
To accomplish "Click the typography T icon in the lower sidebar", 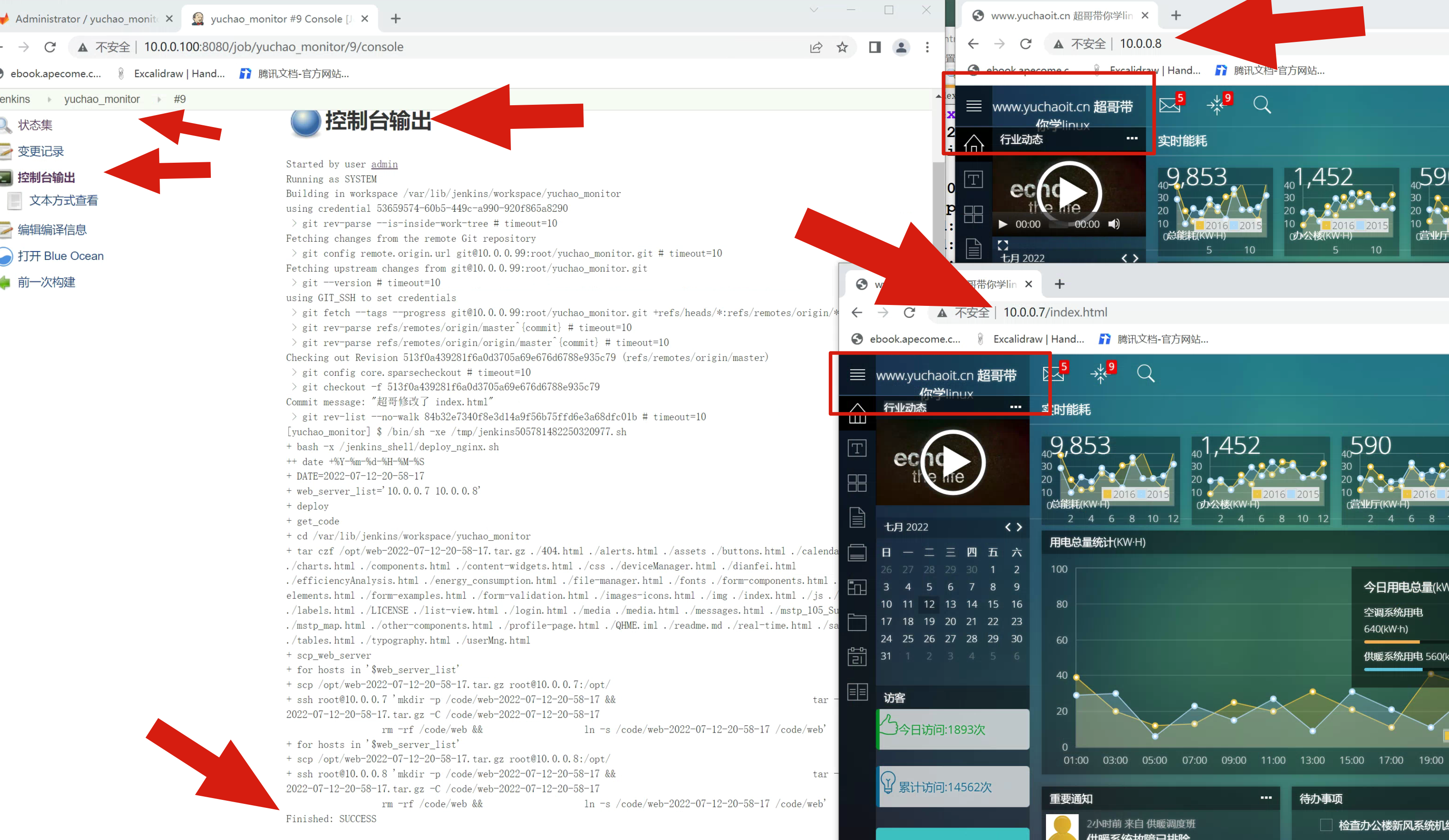I will [x=857, y=448].
